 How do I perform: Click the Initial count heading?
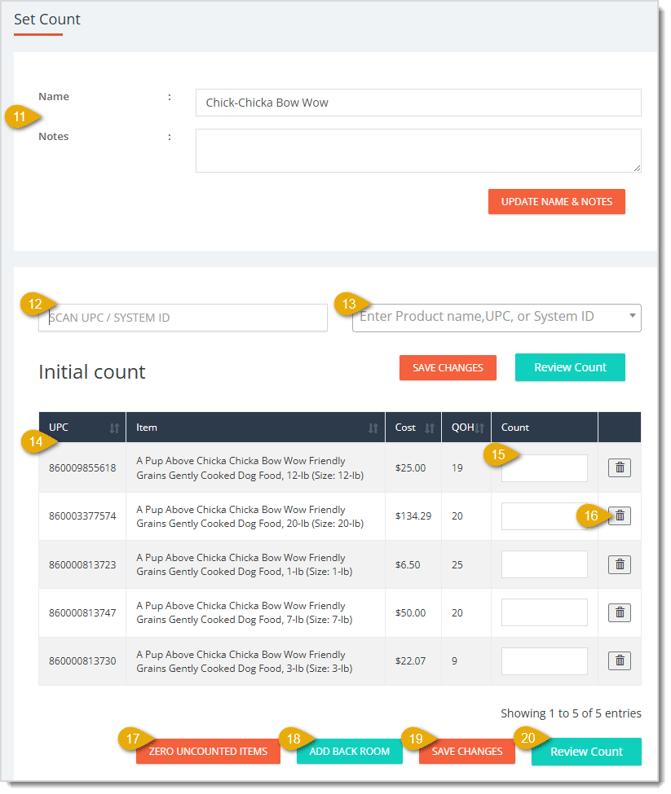tap(92, 372)
